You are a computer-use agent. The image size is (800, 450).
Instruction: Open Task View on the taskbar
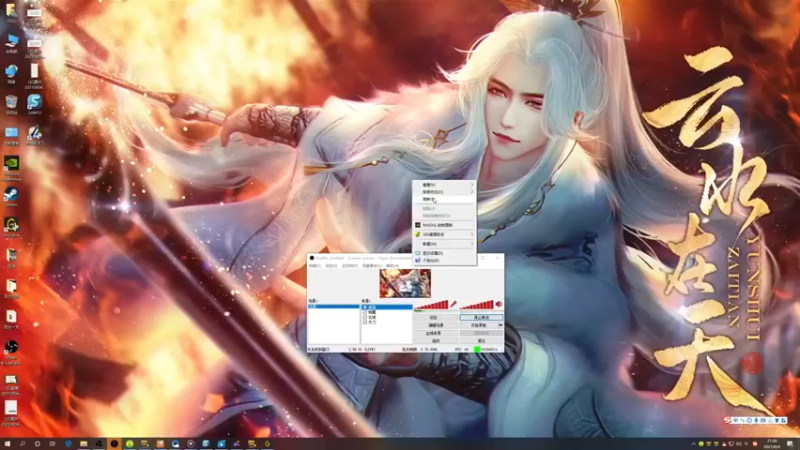tap(52, 444)
